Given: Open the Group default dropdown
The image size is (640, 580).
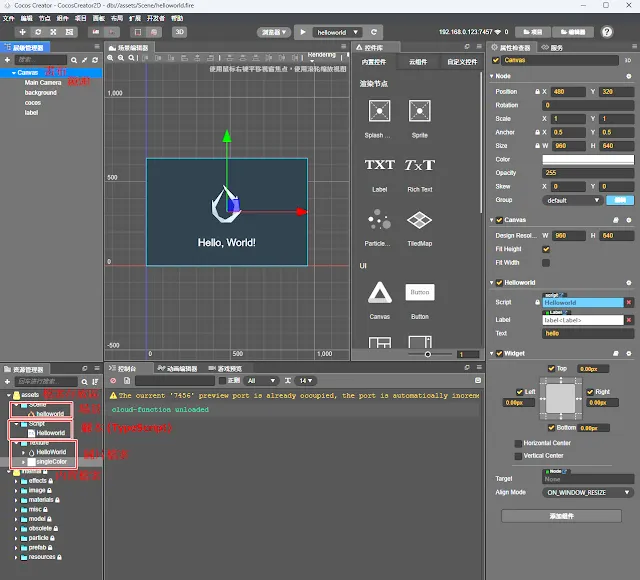Looking at the screenshot, I should [x=571, y=199].
